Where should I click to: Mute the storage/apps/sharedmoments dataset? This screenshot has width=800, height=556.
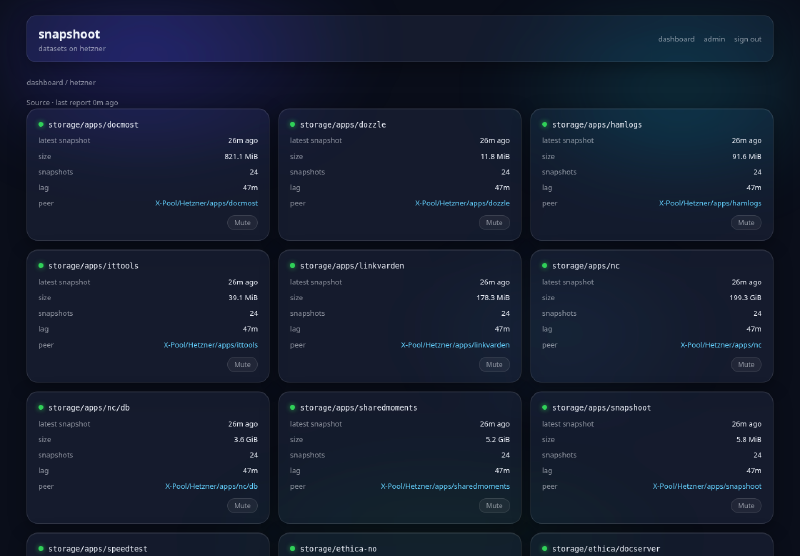point(494,506)
